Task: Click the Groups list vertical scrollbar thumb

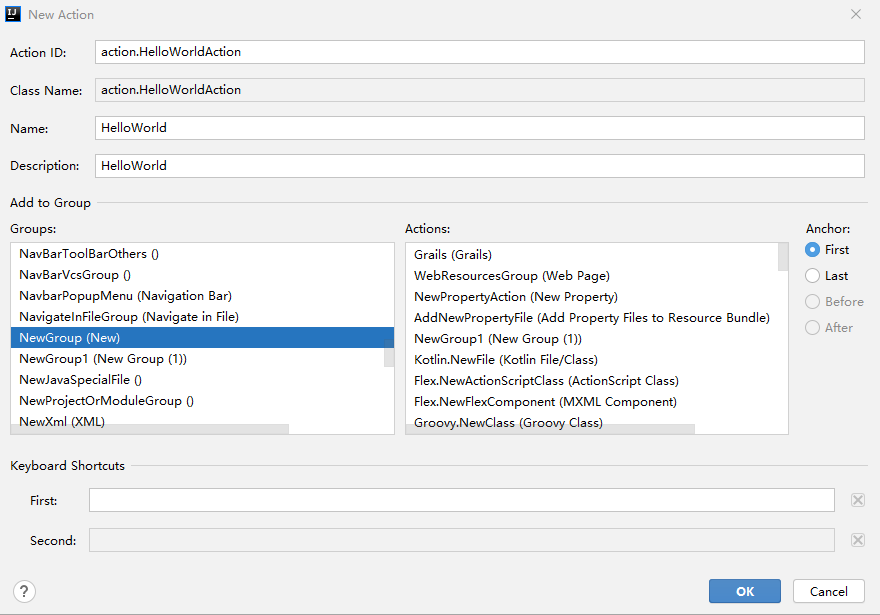Action: [389, 353]
